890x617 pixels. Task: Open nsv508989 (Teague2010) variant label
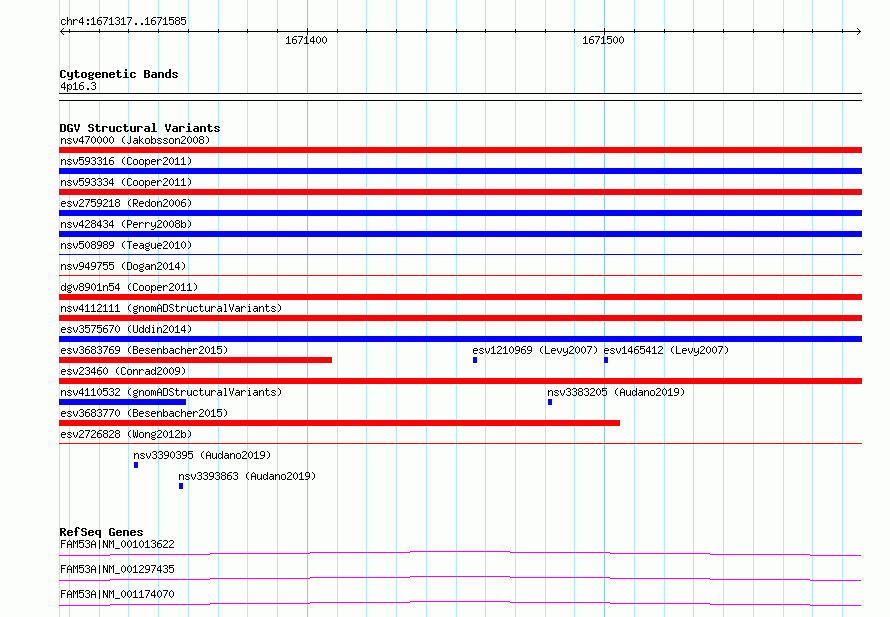click(x=126, y=245)
